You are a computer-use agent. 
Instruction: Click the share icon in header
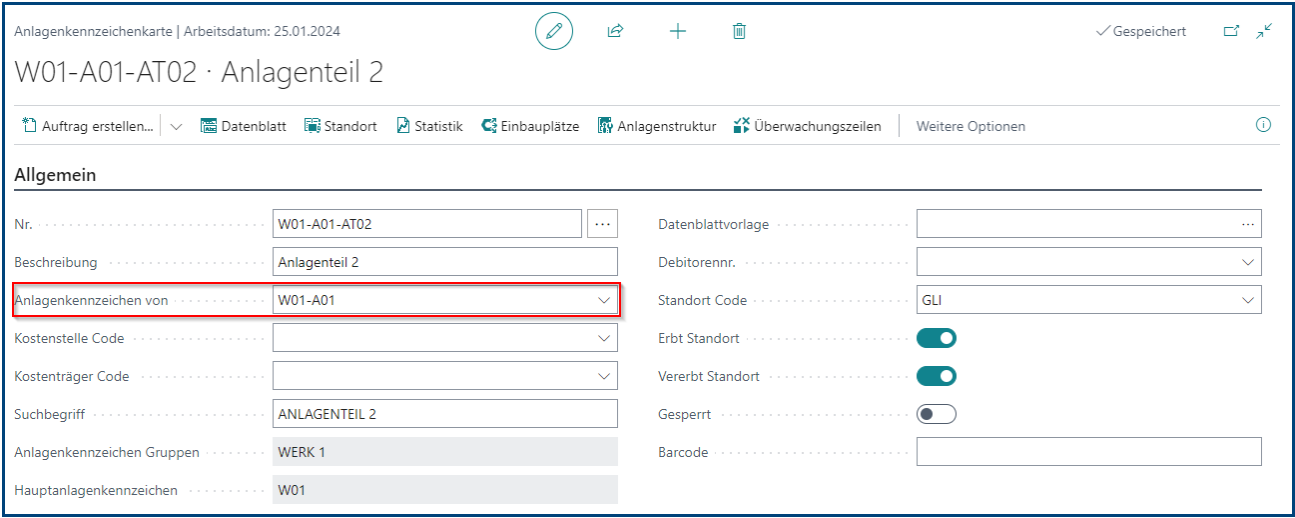pos(615,31)
